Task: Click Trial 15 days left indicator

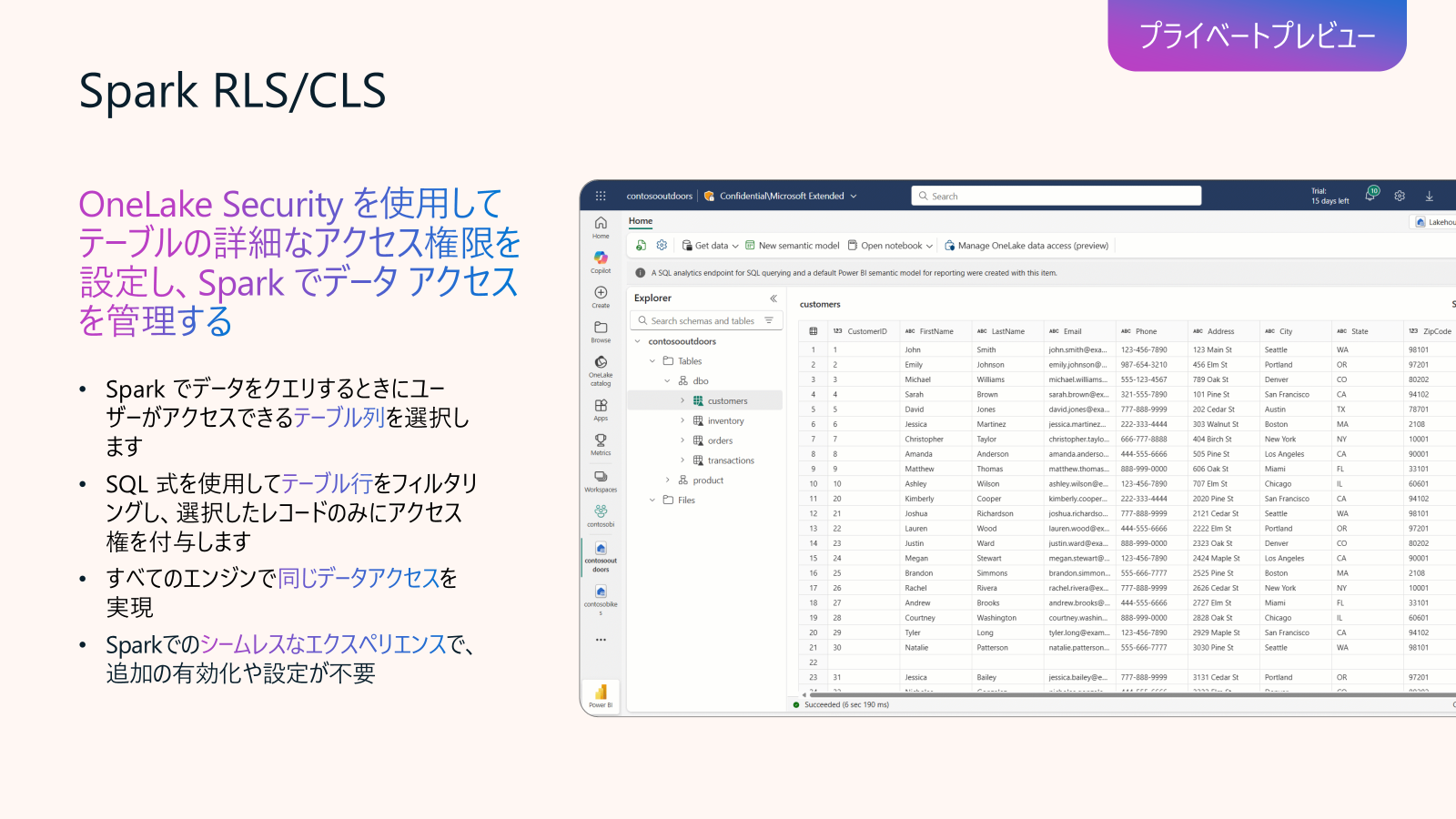Action: (x=1330, y=196)
